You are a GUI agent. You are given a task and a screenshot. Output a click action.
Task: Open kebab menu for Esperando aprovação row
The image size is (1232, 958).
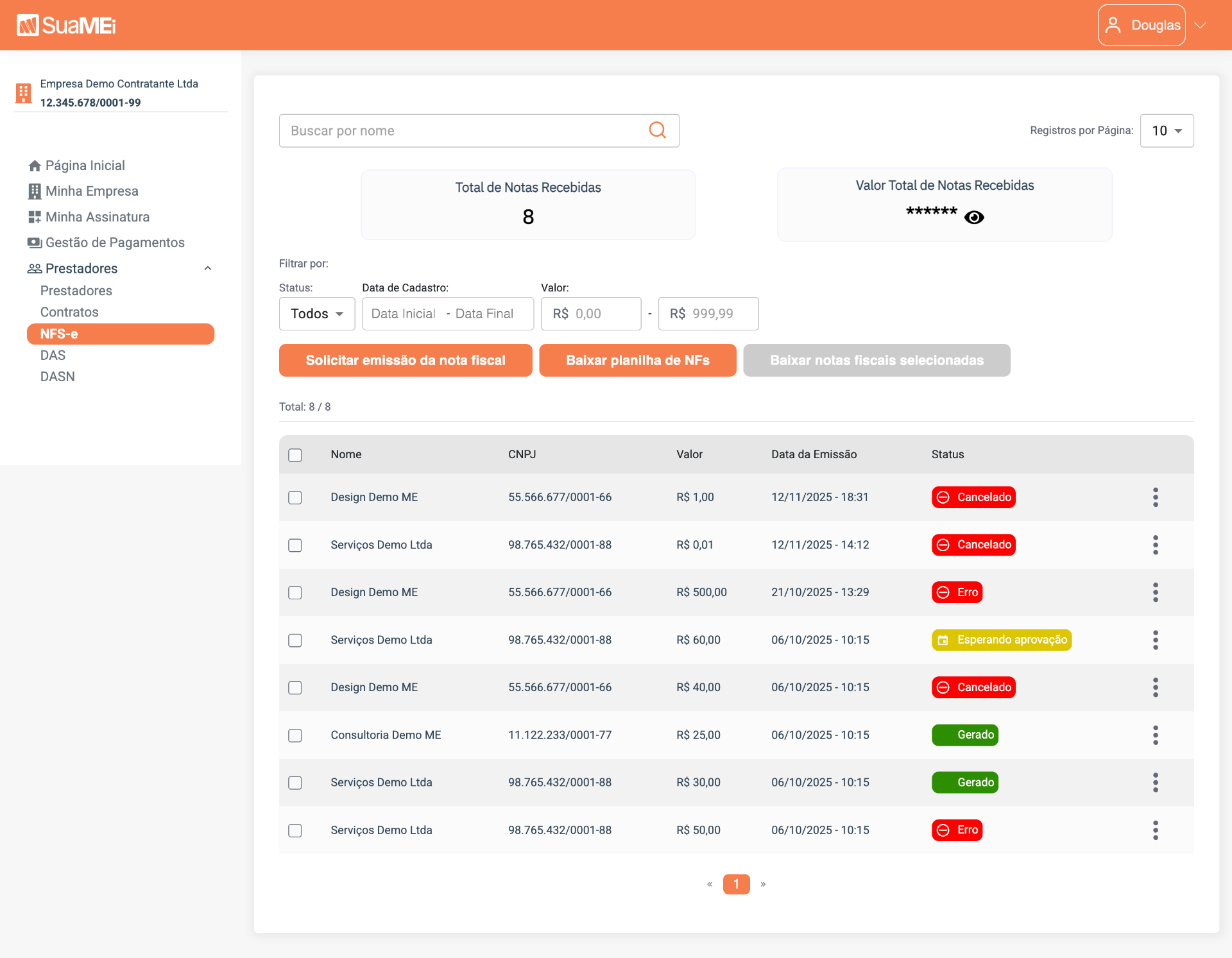(x=1155, y=640)
